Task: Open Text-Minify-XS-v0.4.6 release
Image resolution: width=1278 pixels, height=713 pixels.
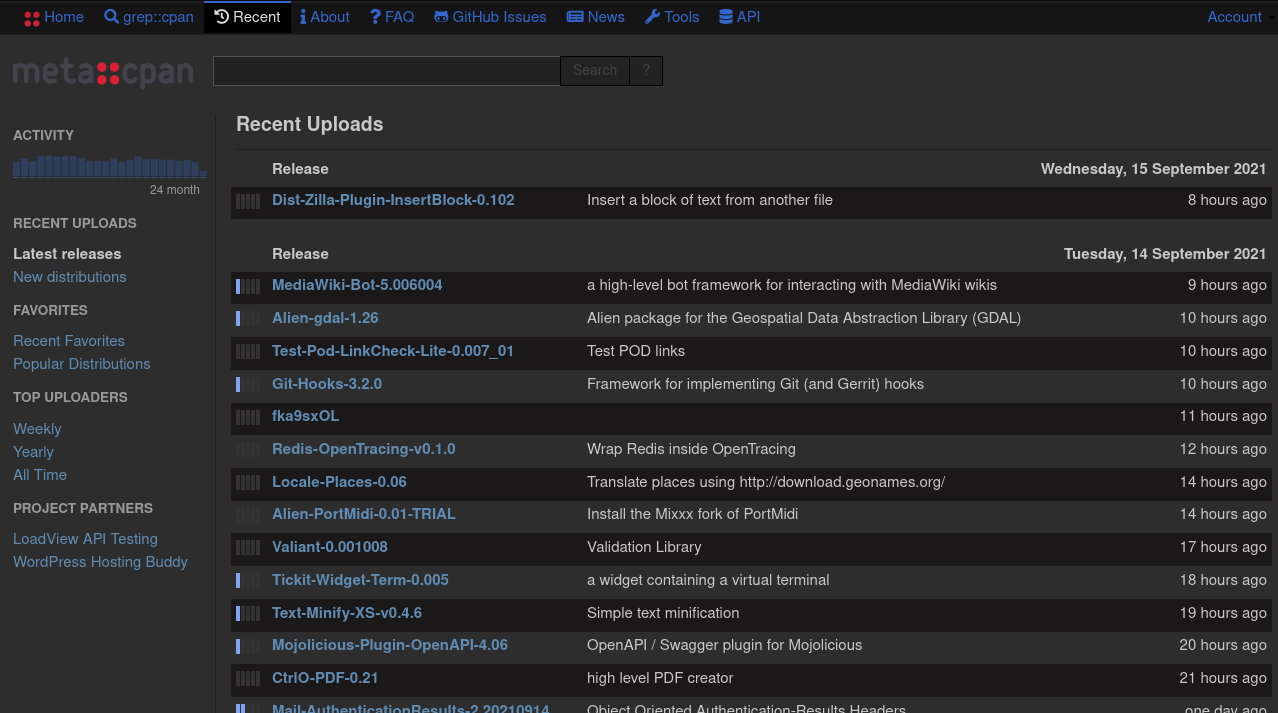Action: 347,613
